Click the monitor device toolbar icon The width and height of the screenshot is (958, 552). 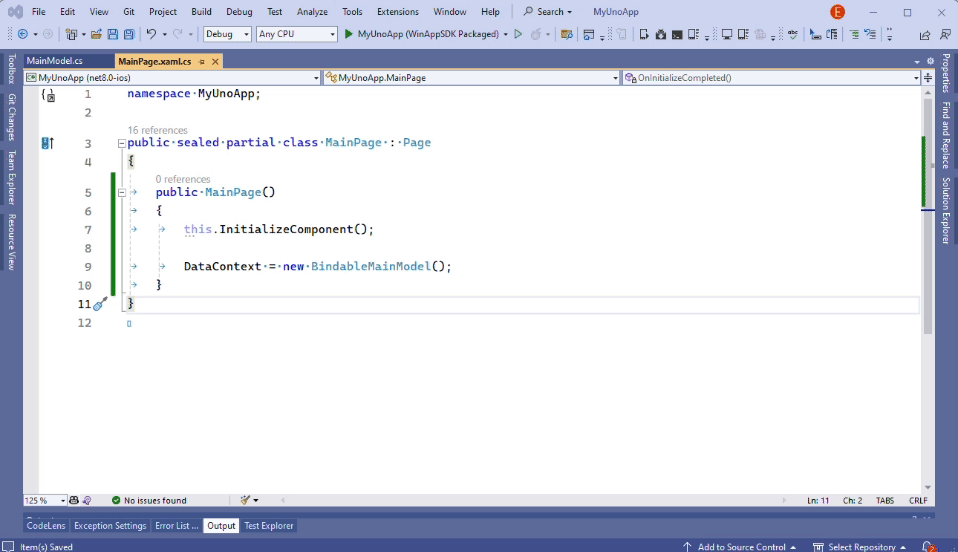[726, 34]
